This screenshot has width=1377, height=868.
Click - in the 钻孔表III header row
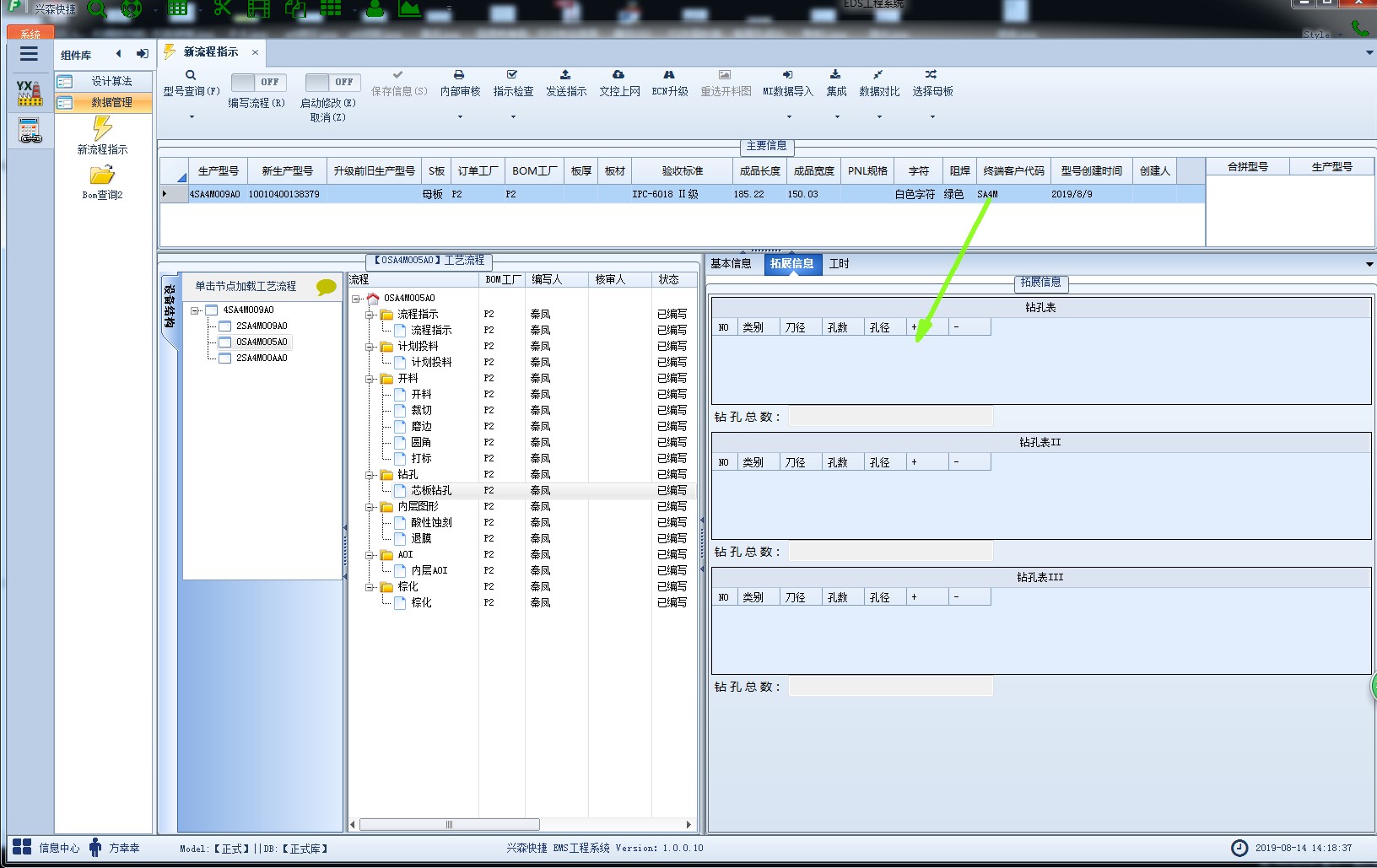pyautogui.click(x=969, y=597)
